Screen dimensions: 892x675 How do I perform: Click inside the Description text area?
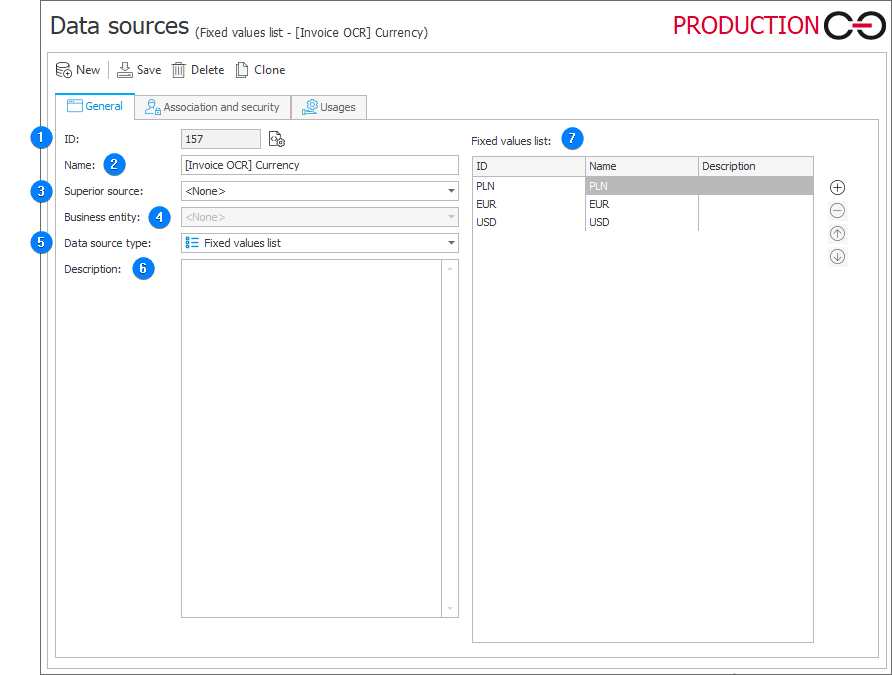tap(311, 438)
